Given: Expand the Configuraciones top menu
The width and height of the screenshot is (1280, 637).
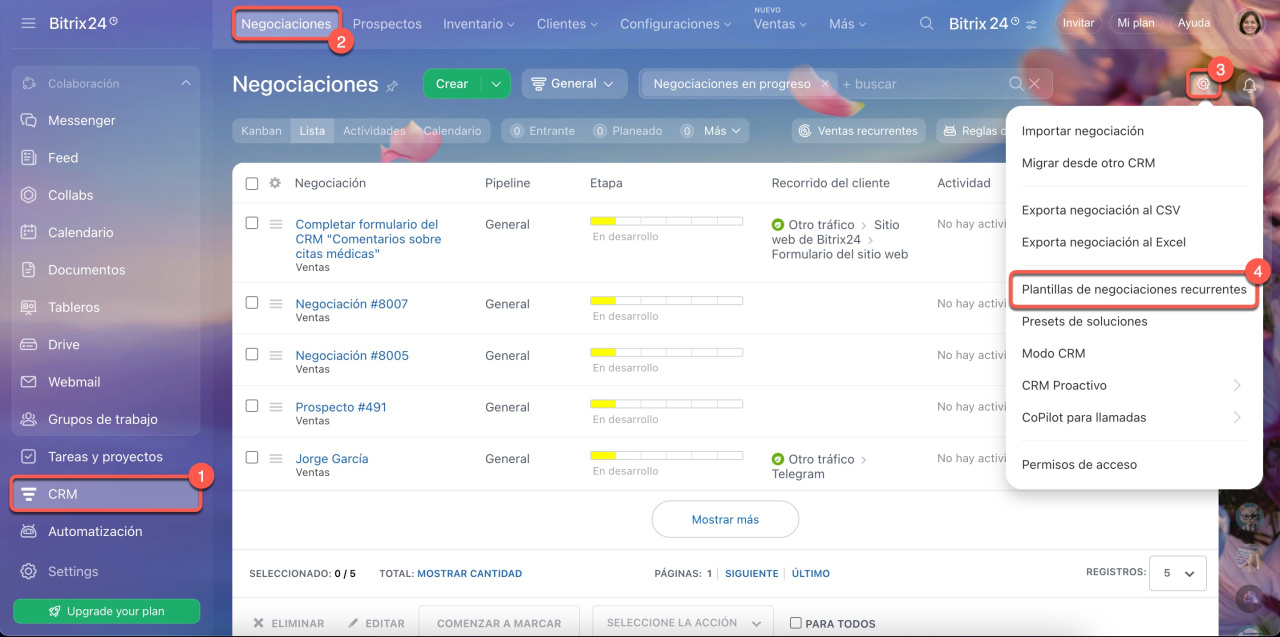Looking at the screenshot, I should (676, 23).
